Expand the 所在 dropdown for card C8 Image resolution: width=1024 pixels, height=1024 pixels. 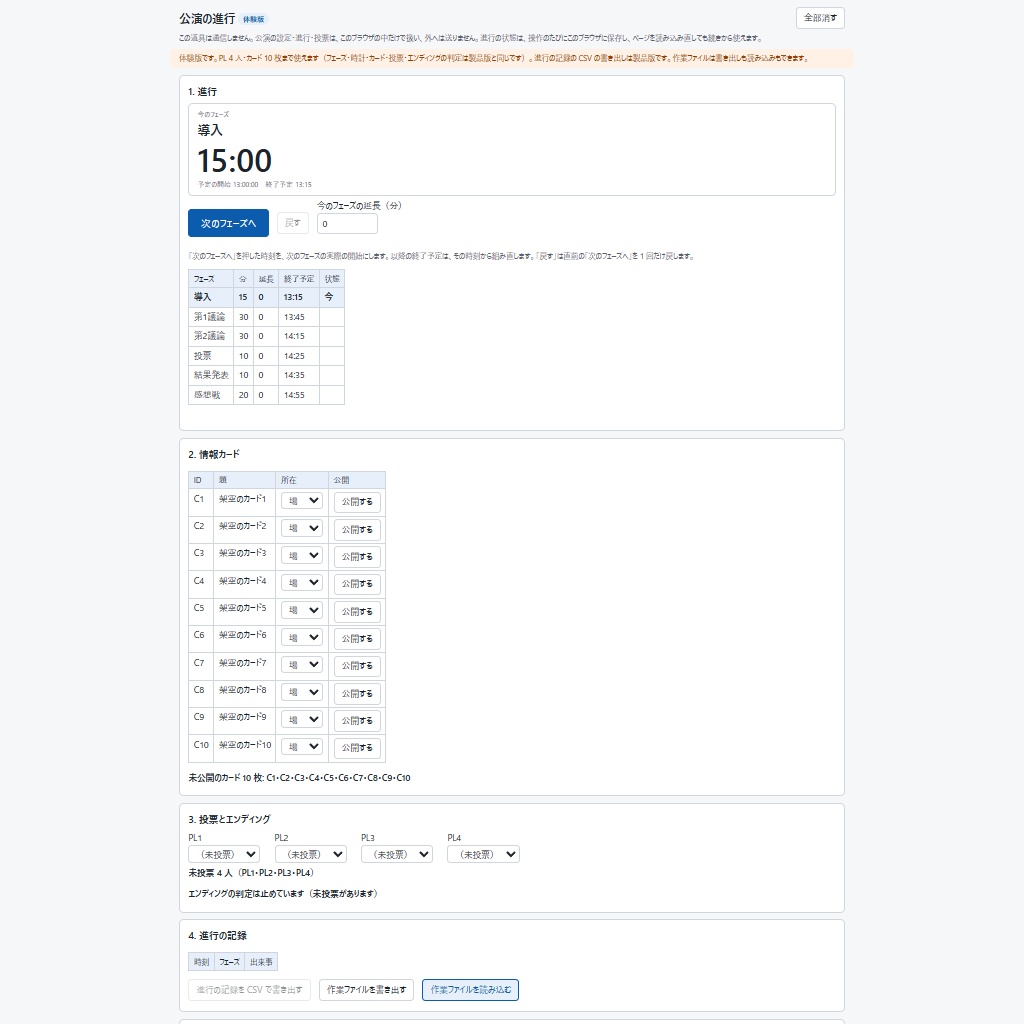click(302, 692)
